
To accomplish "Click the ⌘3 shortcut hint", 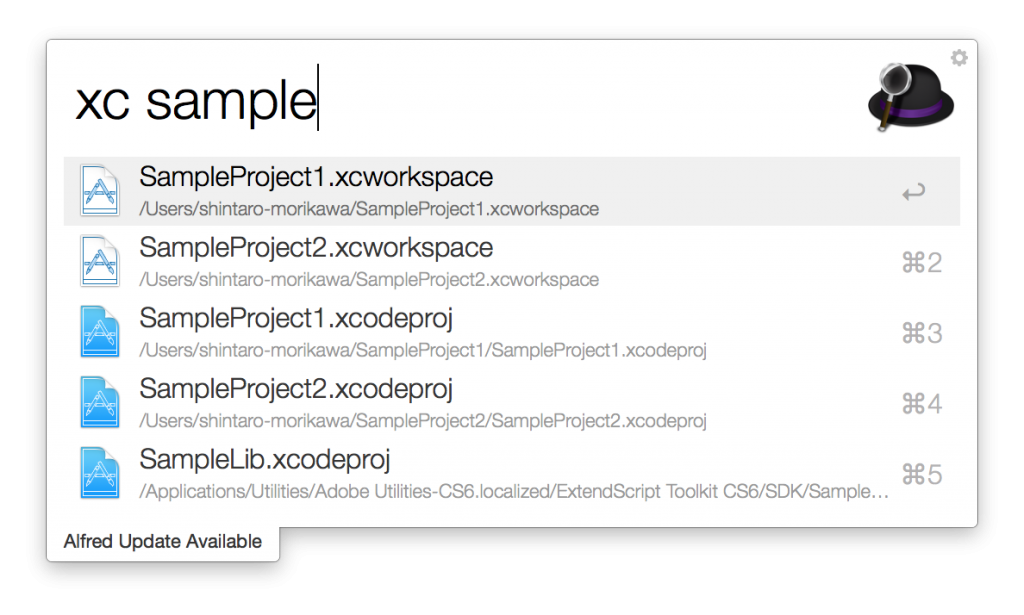I will click(921, 333).
